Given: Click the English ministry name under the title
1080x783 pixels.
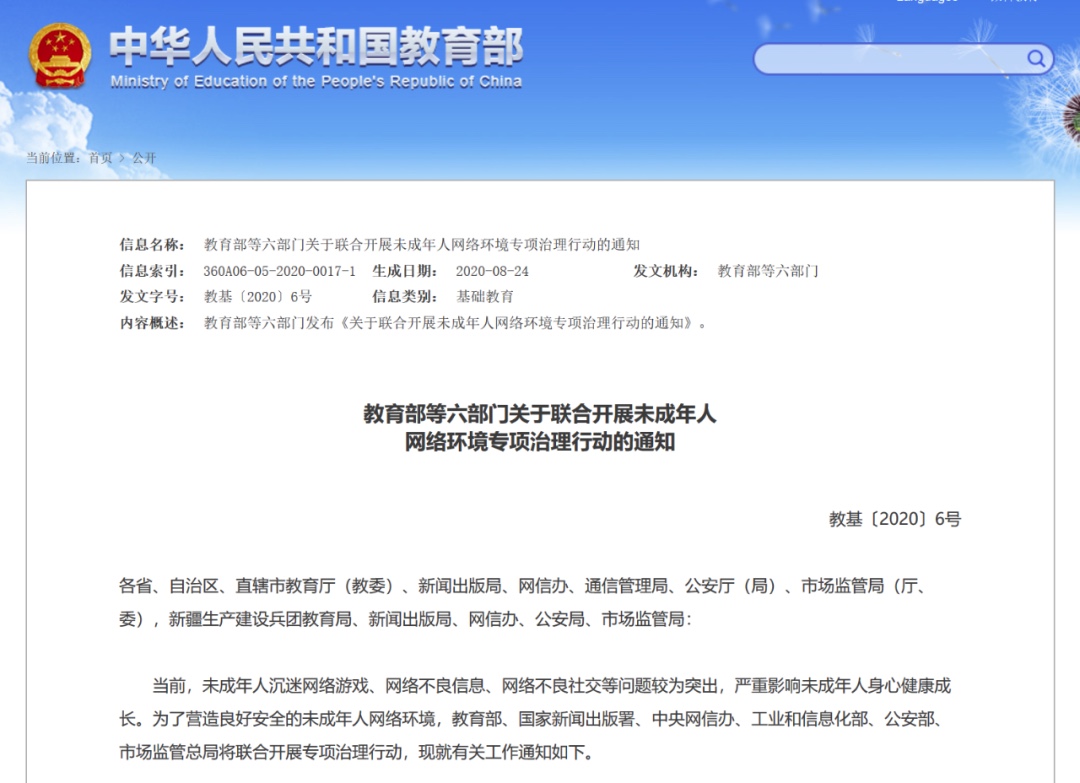Looking at the screenshot, I should [x=316, y=81].
